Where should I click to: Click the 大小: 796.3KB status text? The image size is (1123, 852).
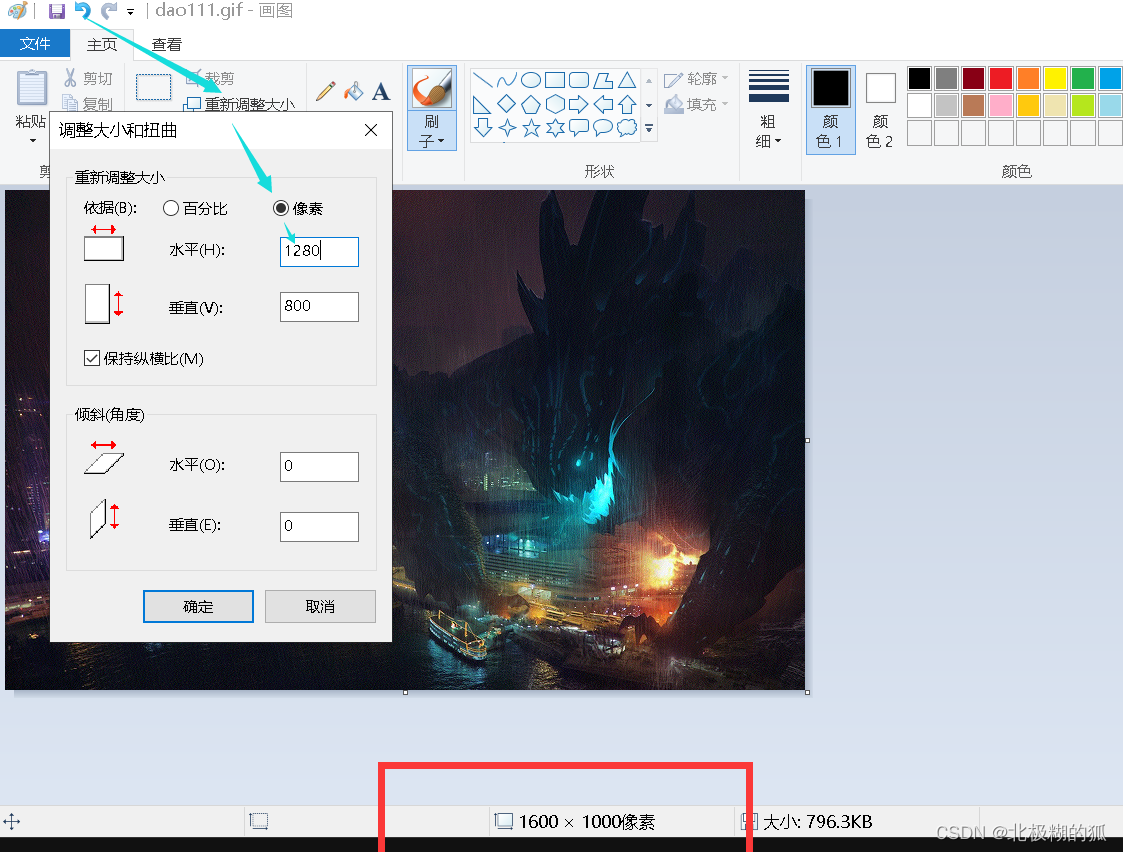pos(817,822)
